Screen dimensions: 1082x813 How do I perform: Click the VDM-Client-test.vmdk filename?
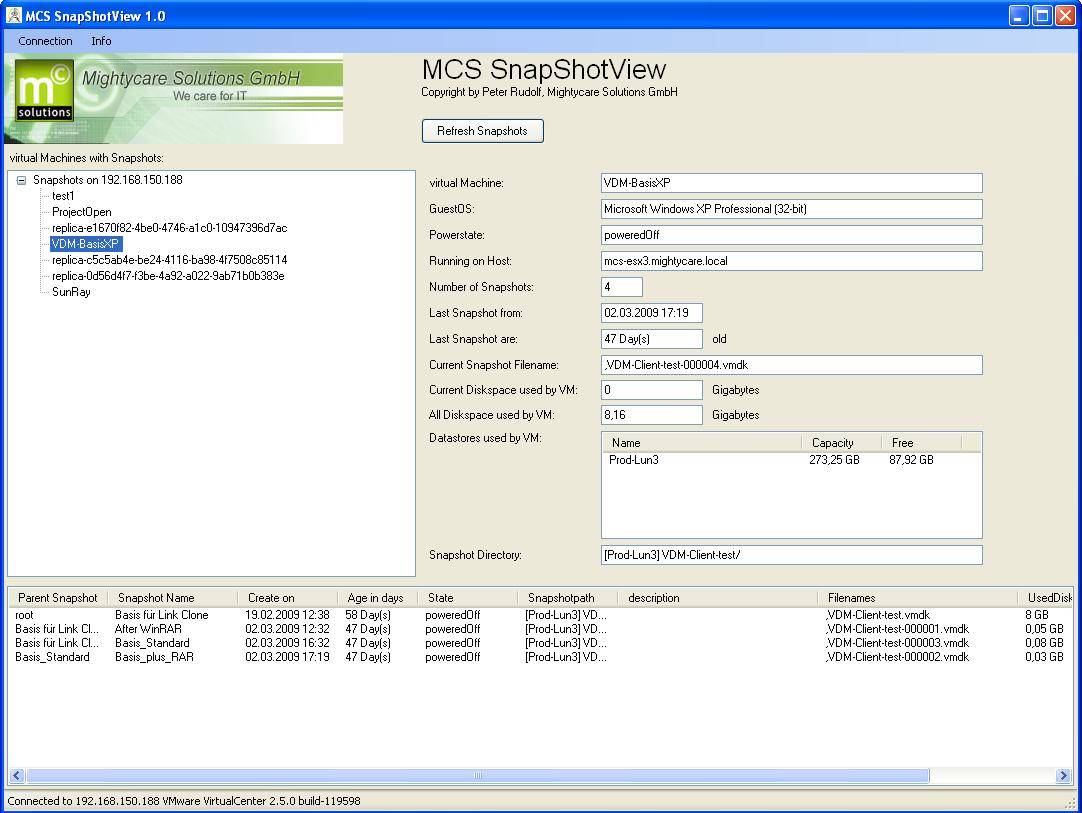click(x=878, y=615)
